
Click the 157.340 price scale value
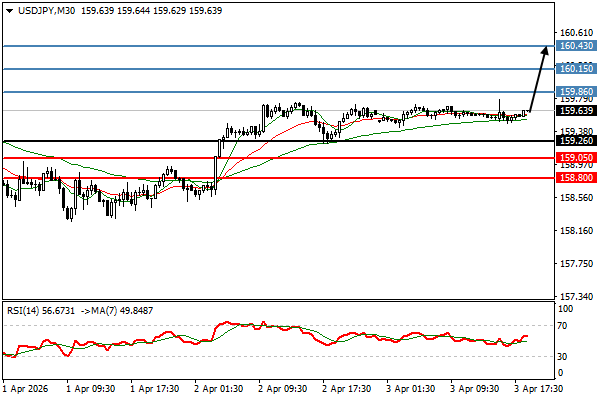point(577,297)
